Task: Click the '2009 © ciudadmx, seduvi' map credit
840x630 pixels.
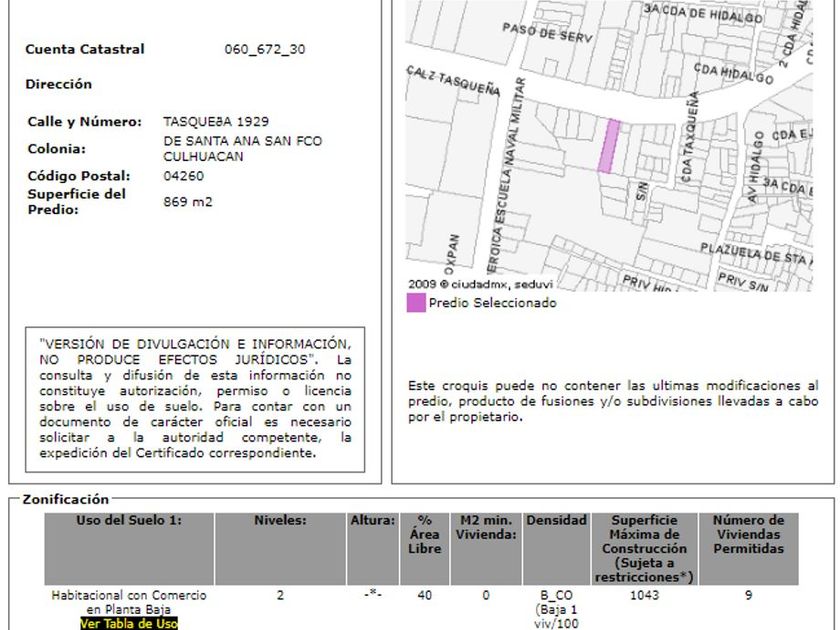Action: [481, 284]
